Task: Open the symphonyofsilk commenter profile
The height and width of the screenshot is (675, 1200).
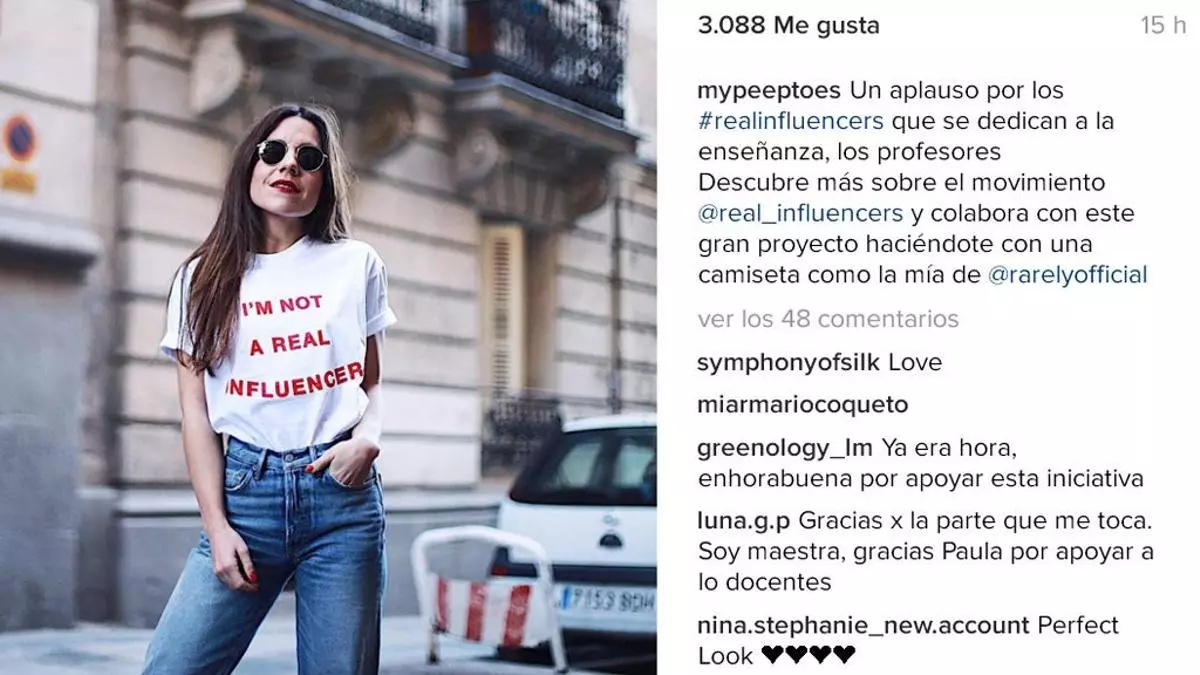Action: pyautogui.click(x=788, y=363)
